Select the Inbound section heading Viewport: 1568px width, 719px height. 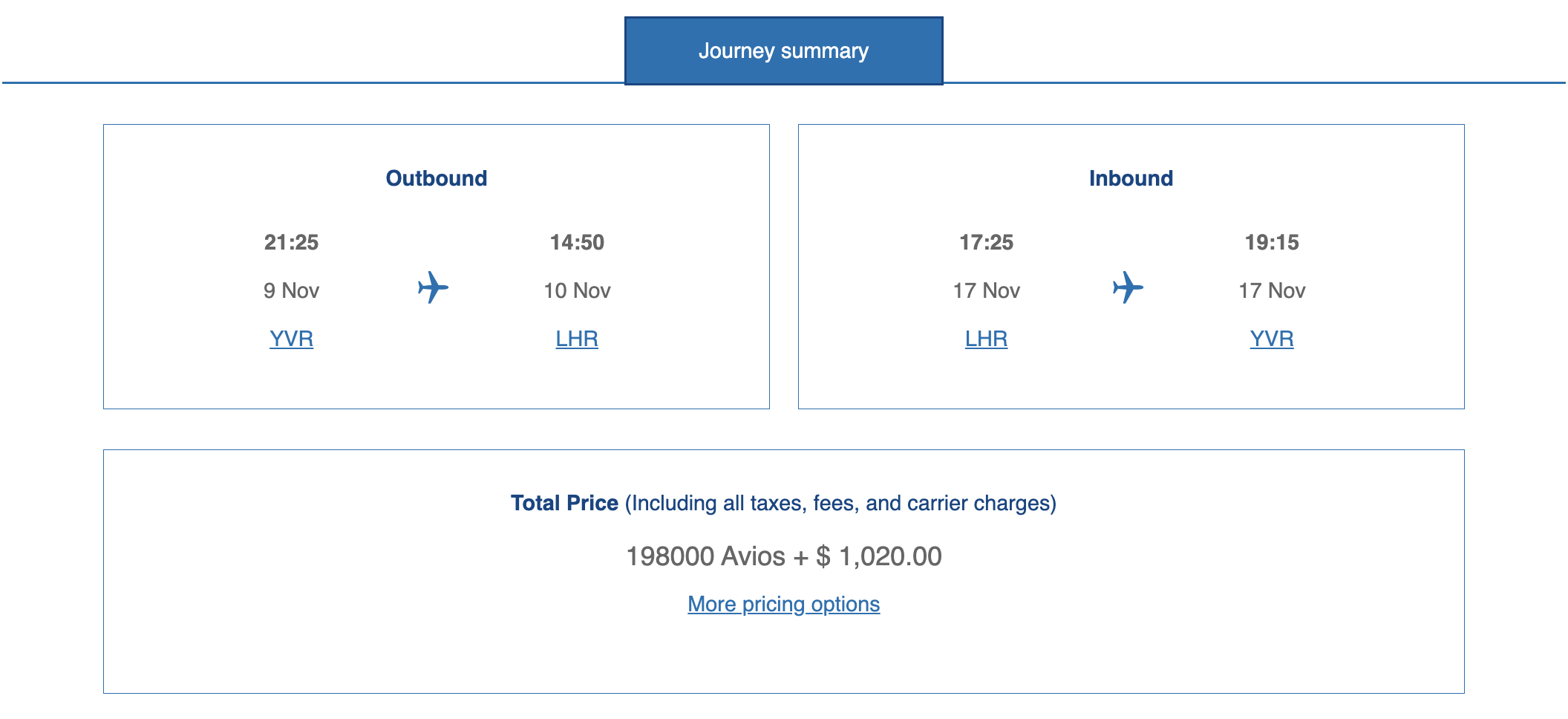pos(1131,178)
